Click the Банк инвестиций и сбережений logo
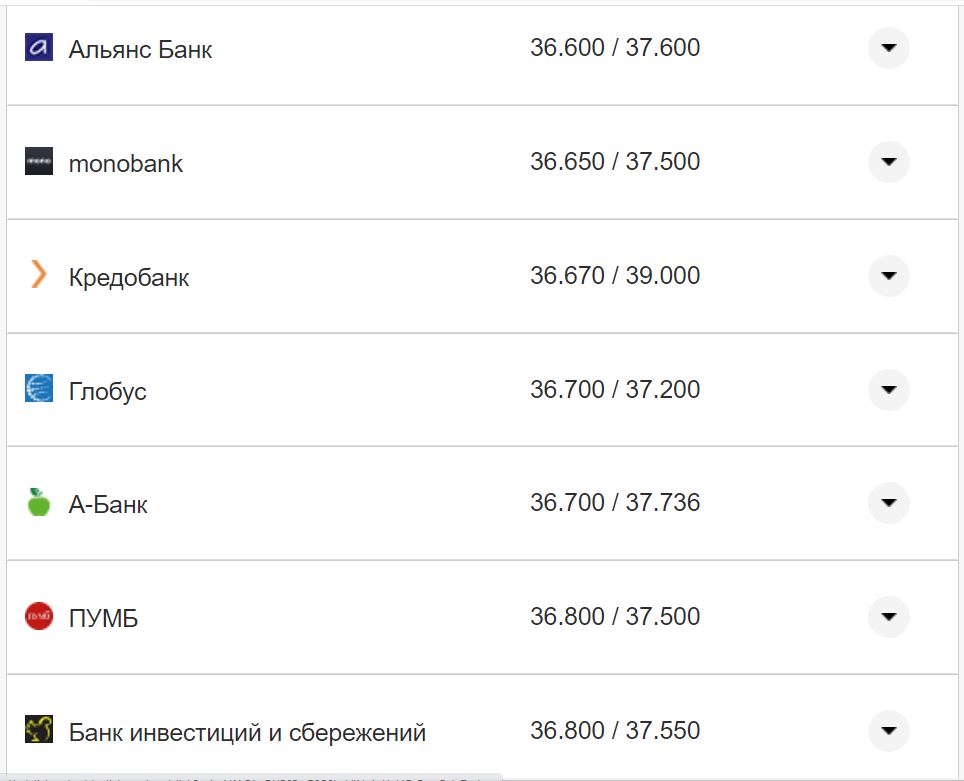Viewport: 964px width, 781px height. tap(39, 730)
